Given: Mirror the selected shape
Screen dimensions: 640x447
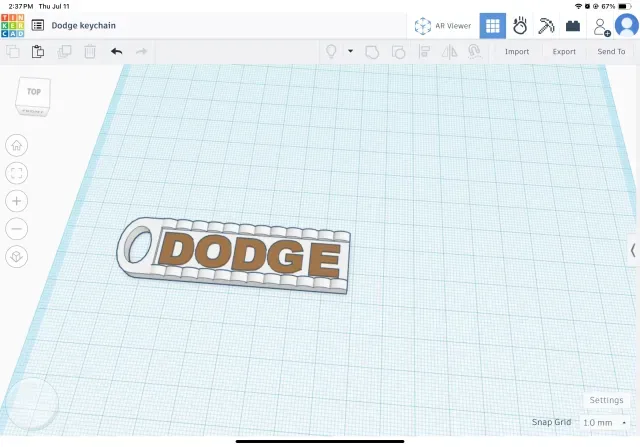Looking at the screenshot, I should [450, 52].
